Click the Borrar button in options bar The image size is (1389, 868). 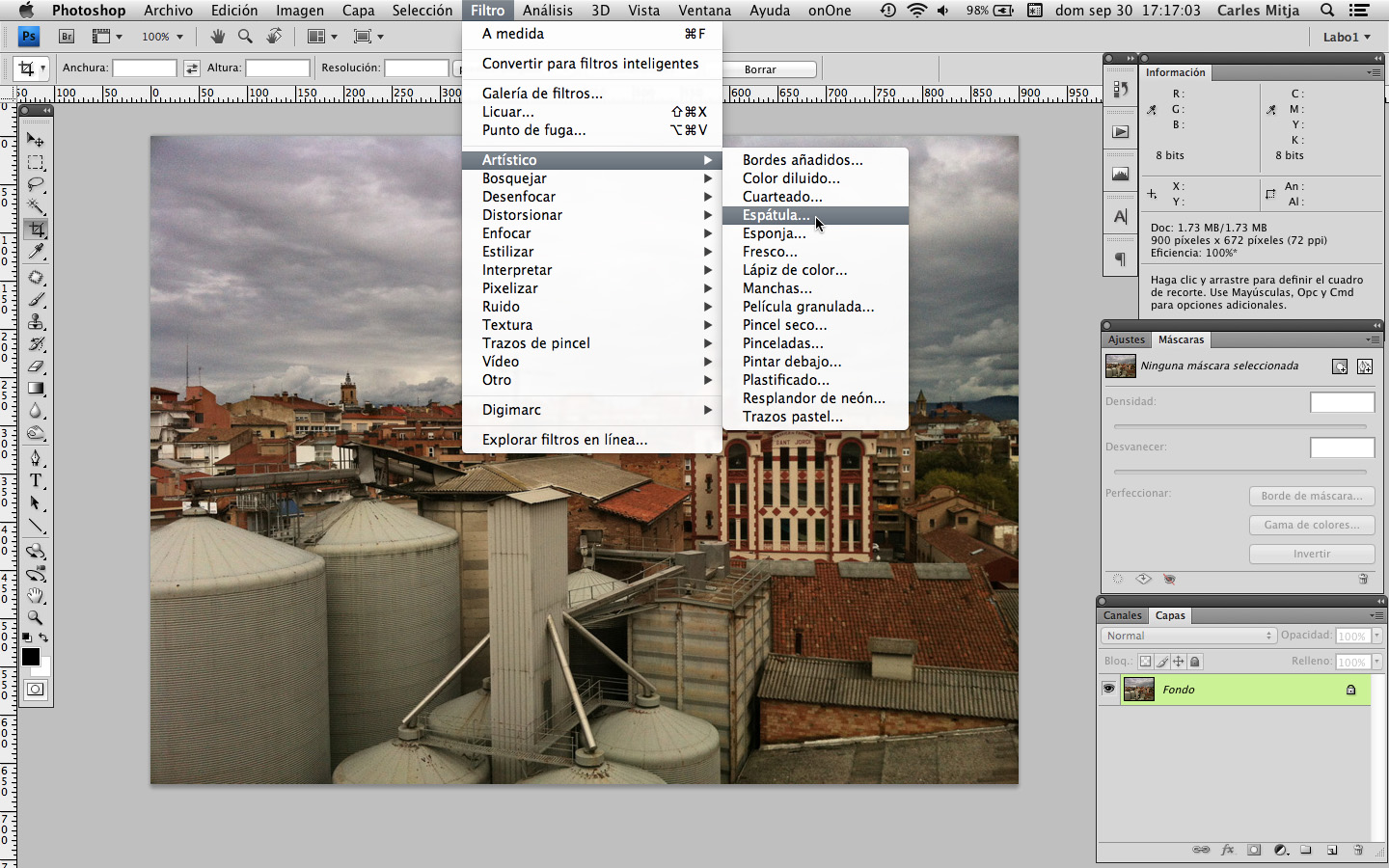760,69
